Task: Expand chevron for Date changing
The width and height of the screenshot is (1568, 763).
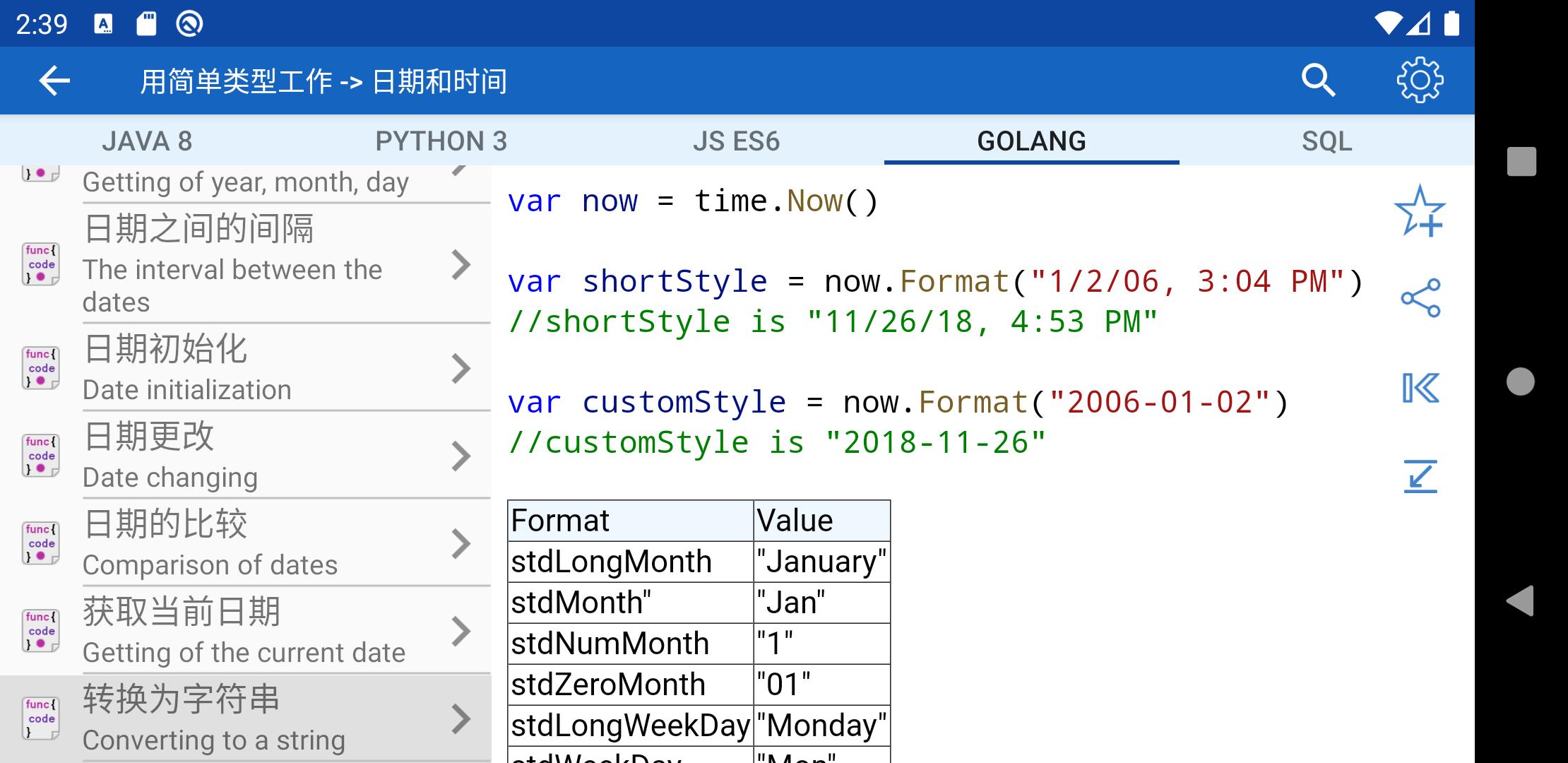Action: point(461,456)
